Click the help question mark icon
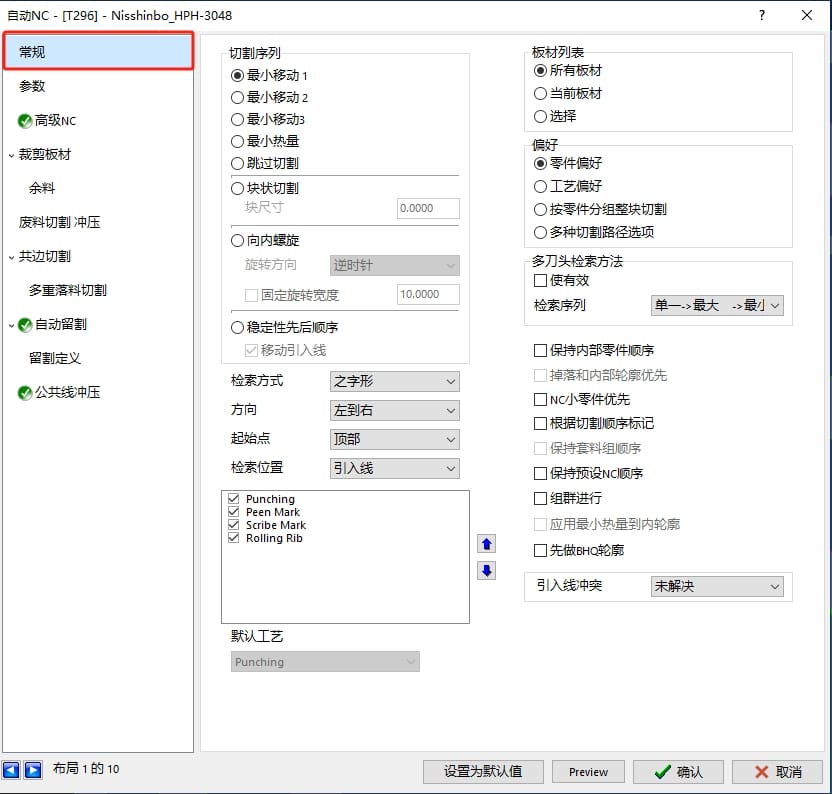Screen dimensions: 832x794 pos(762,15)
